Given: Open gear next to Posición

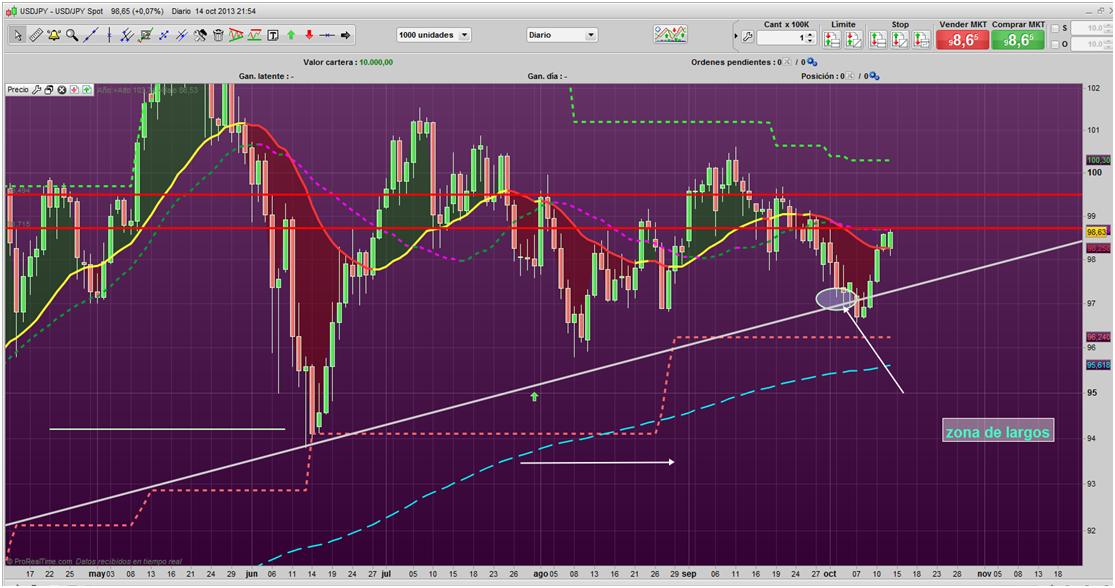Looking at the screenshot, I should pos(875,76).
